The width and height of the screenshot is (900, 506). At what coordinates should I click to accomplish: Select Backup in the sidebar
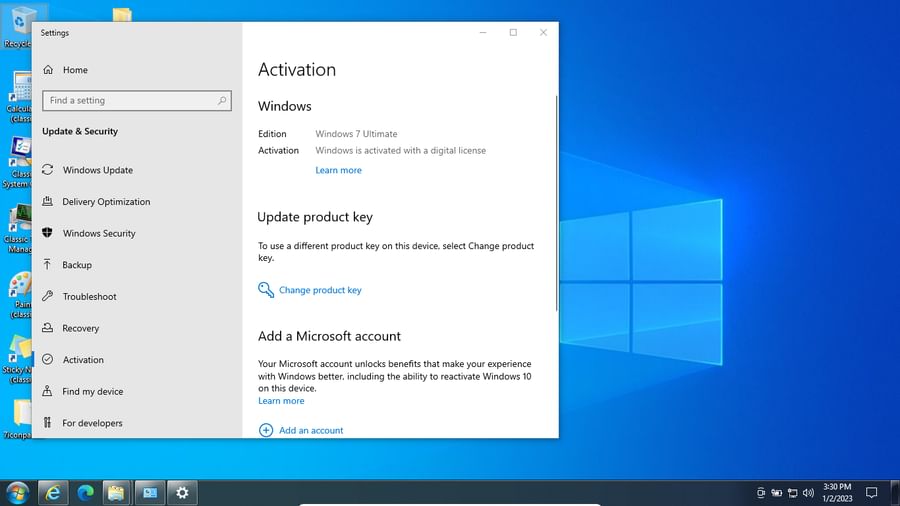[67, 264]
